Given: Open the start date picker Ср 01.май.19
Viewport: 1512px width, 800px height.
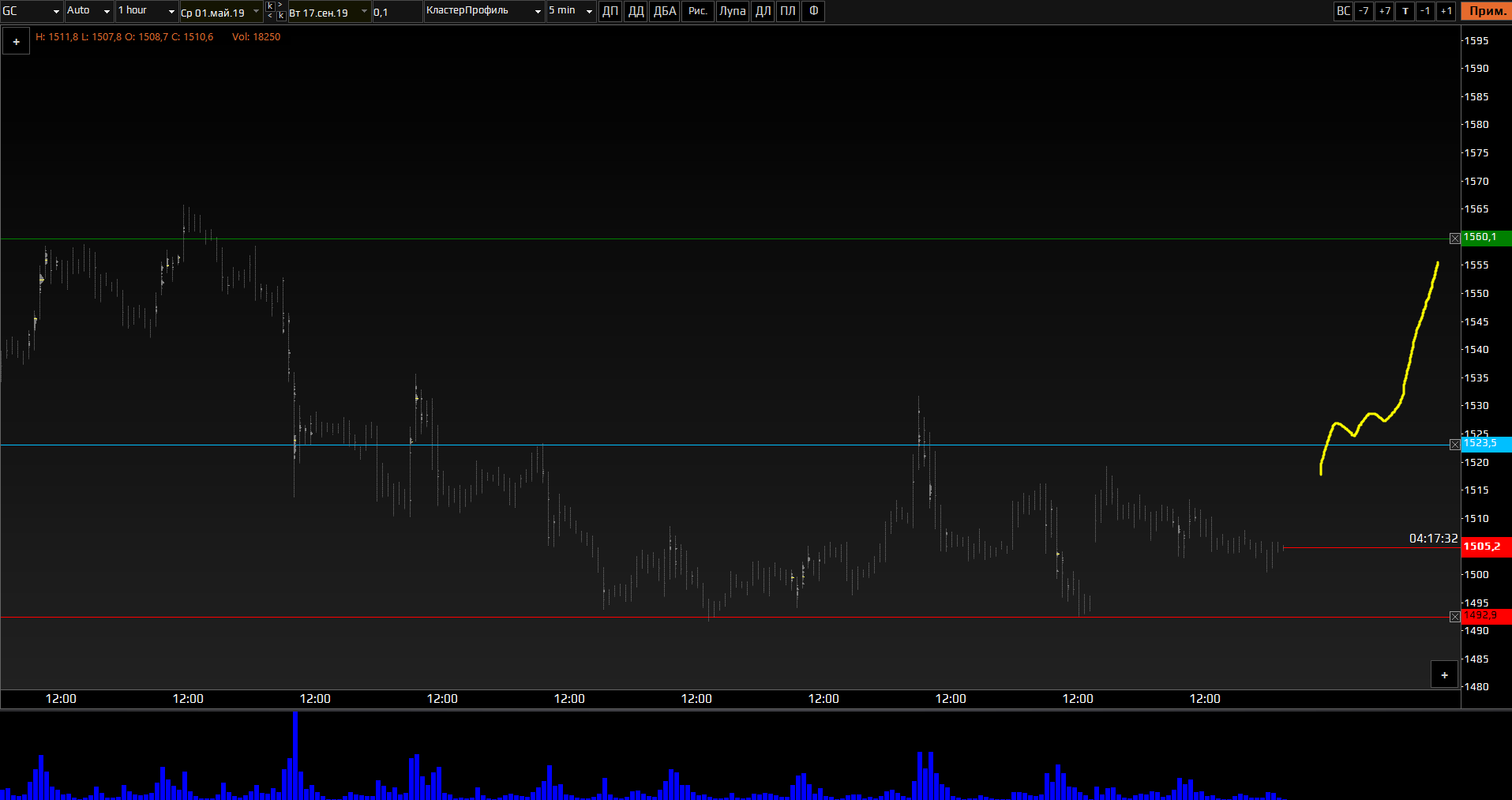Looking at the screenshot, I should click(221, 12).
